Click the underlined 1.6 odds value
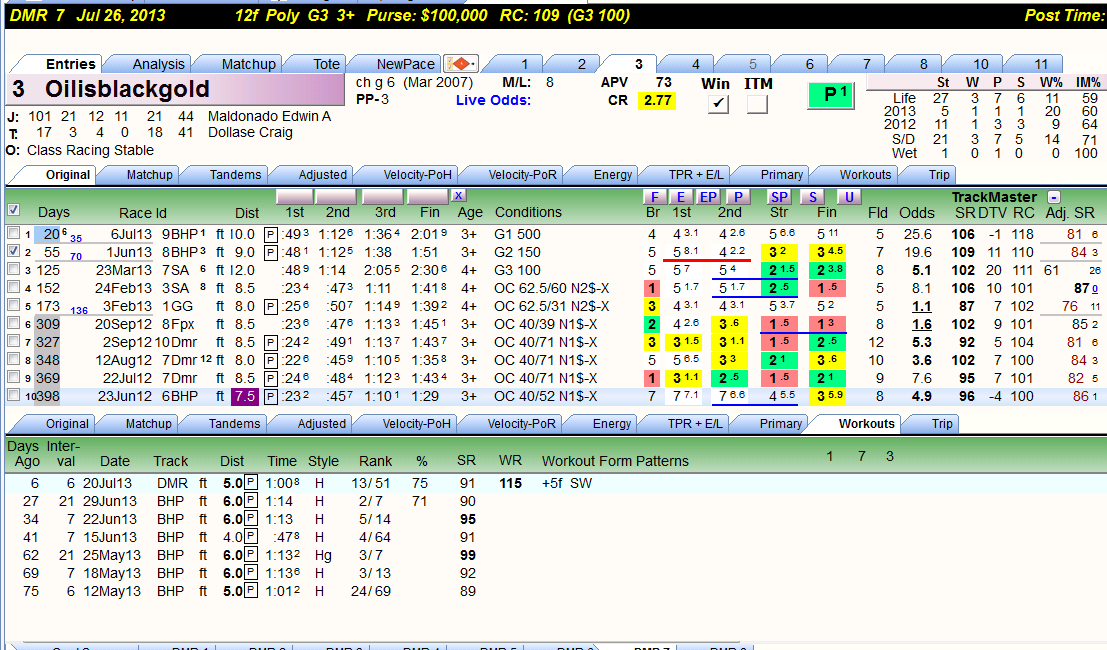 (x=920, y=325)
